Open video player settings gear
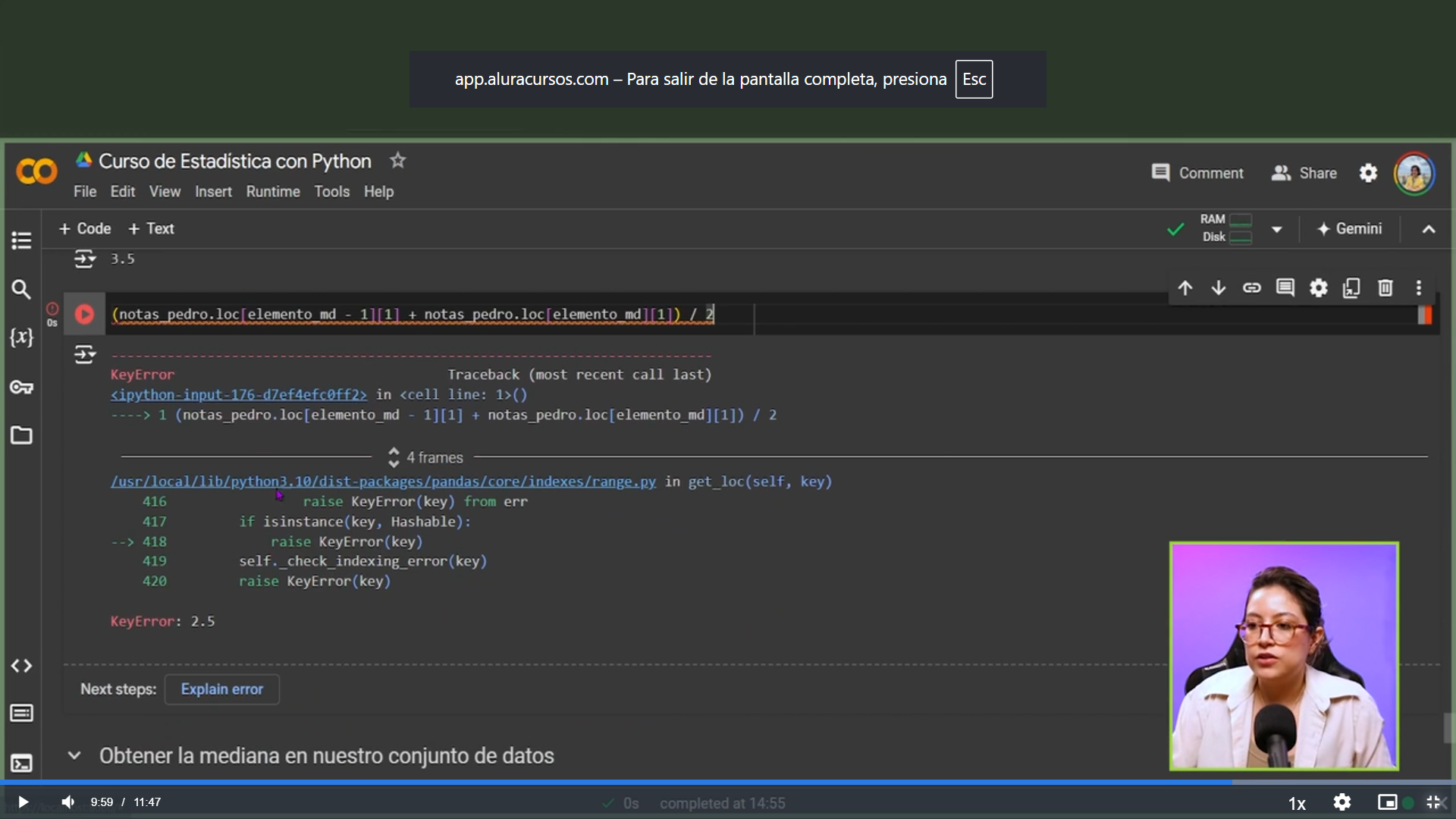1456x819 pixels. pos(1342,802)
